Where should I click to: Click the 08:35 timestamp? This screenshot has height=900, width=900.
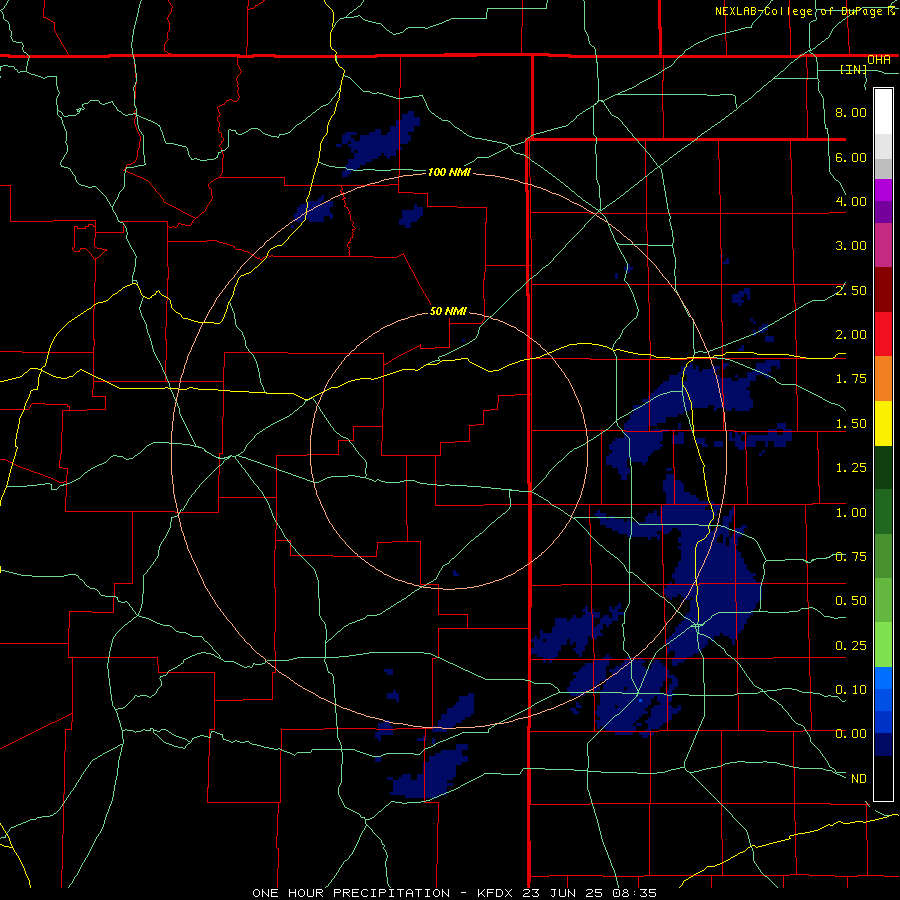635,893
